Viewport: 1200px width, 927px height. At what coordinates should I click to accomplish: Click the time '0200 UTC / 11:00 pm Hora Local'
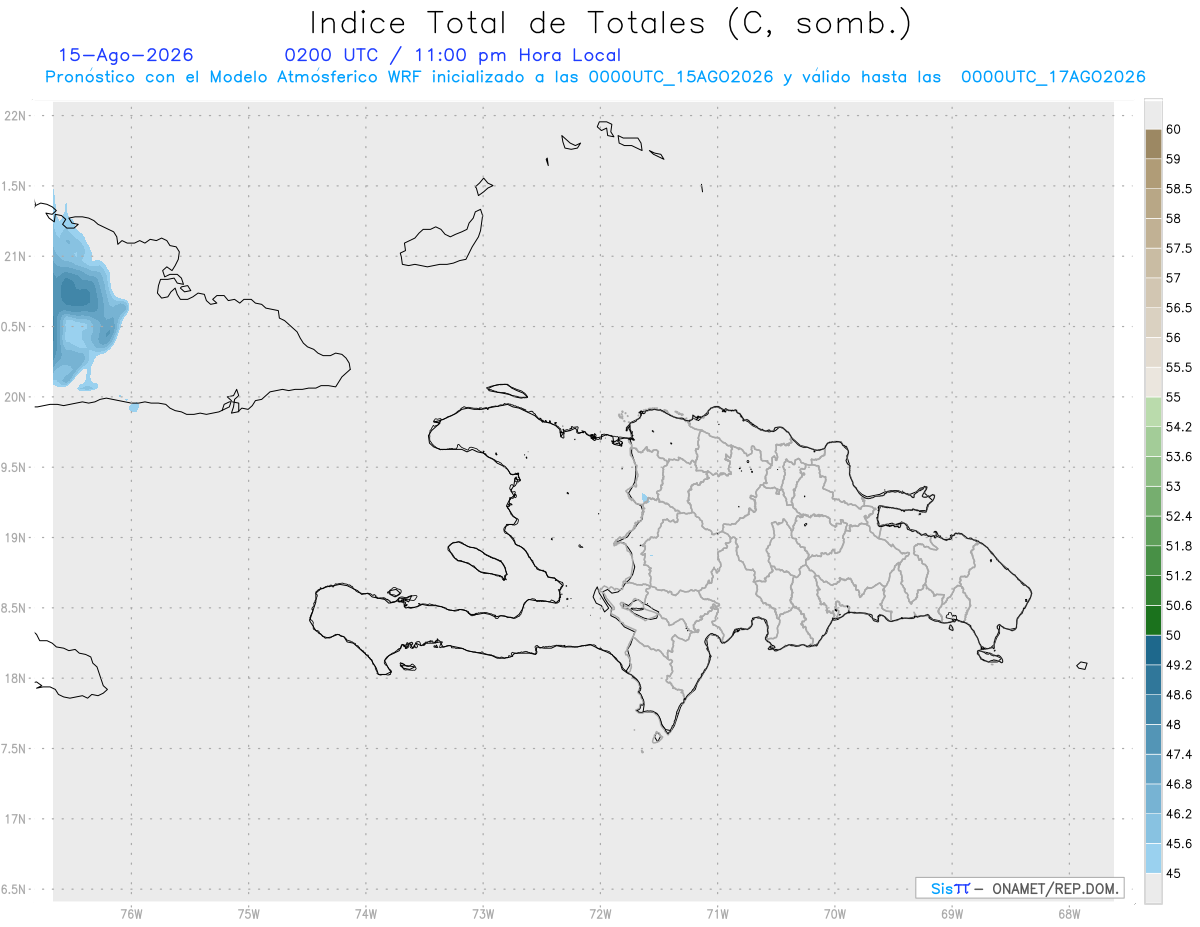pyautogui.click(x=453, y=56)
